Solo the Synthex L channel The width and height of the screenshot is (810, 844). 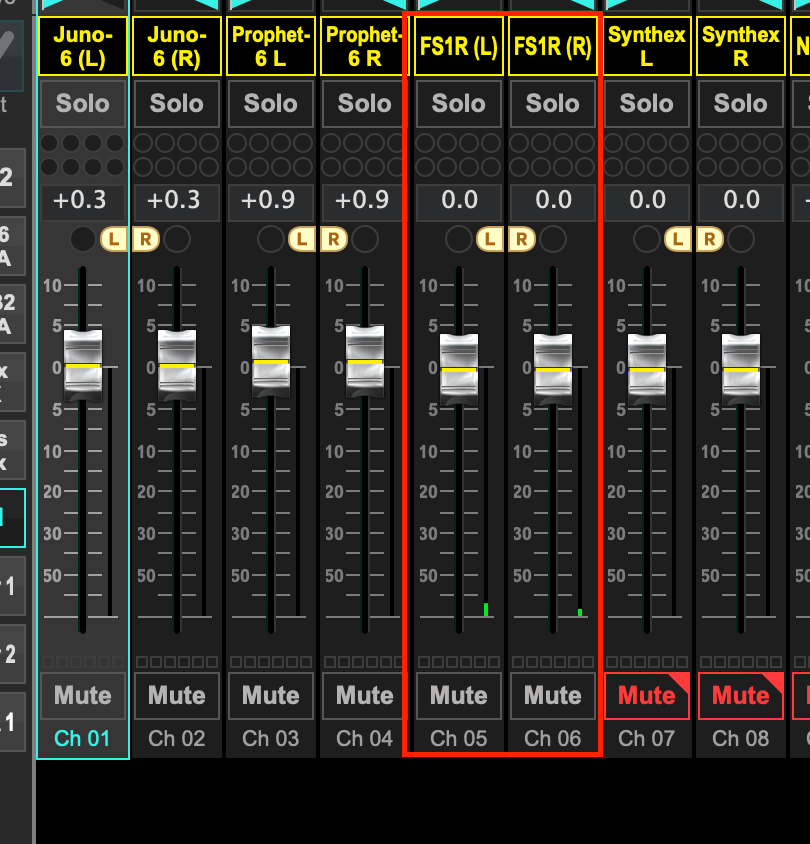(646, 103)
